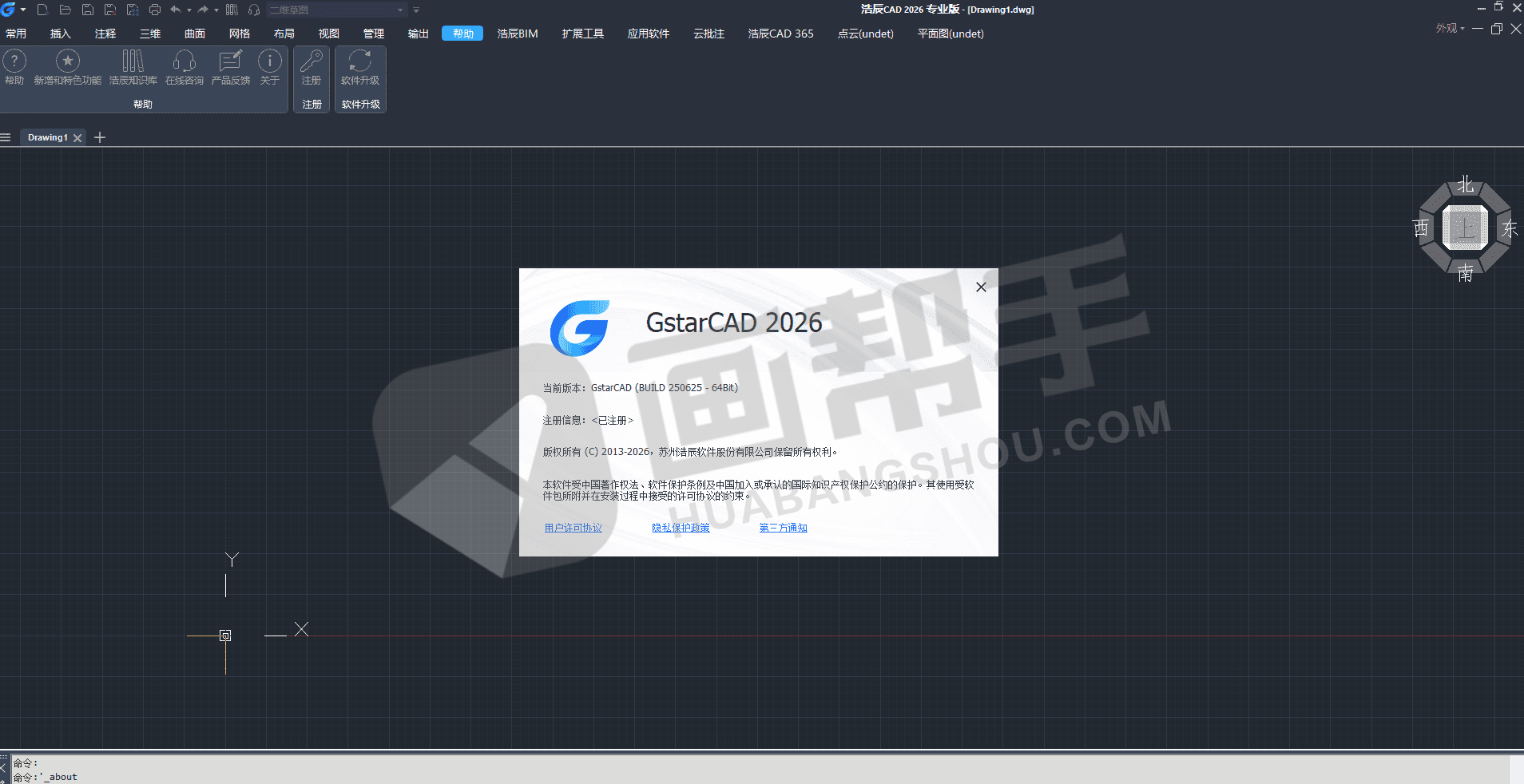
Task: Click the command line input showing '_about
Action: click(759, 777)
